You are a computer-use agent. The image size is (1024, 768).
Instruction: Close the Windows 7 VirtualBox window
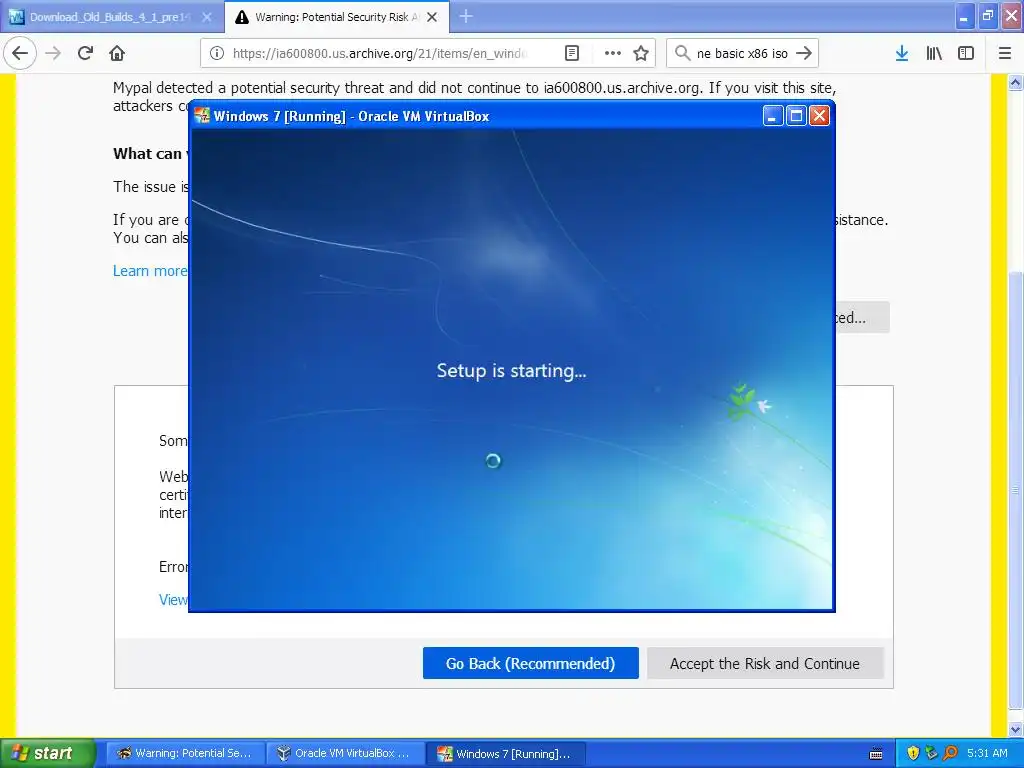[x=819, y=116]
